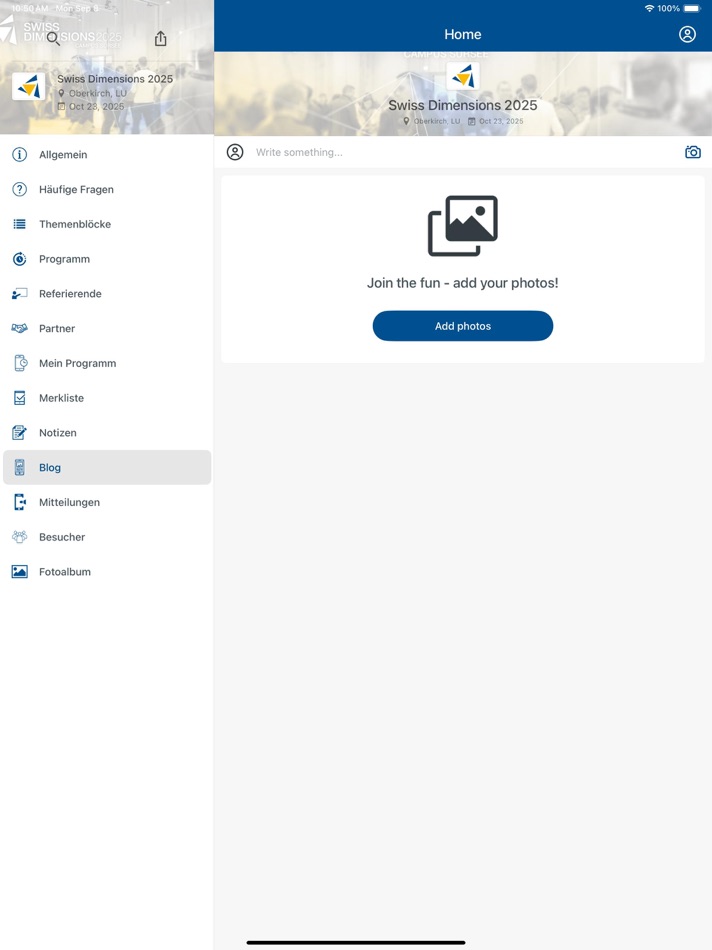This screenshot has height=950, width=712.
Task: Select the Partner menu entry
Action: [x=107, y=328]
